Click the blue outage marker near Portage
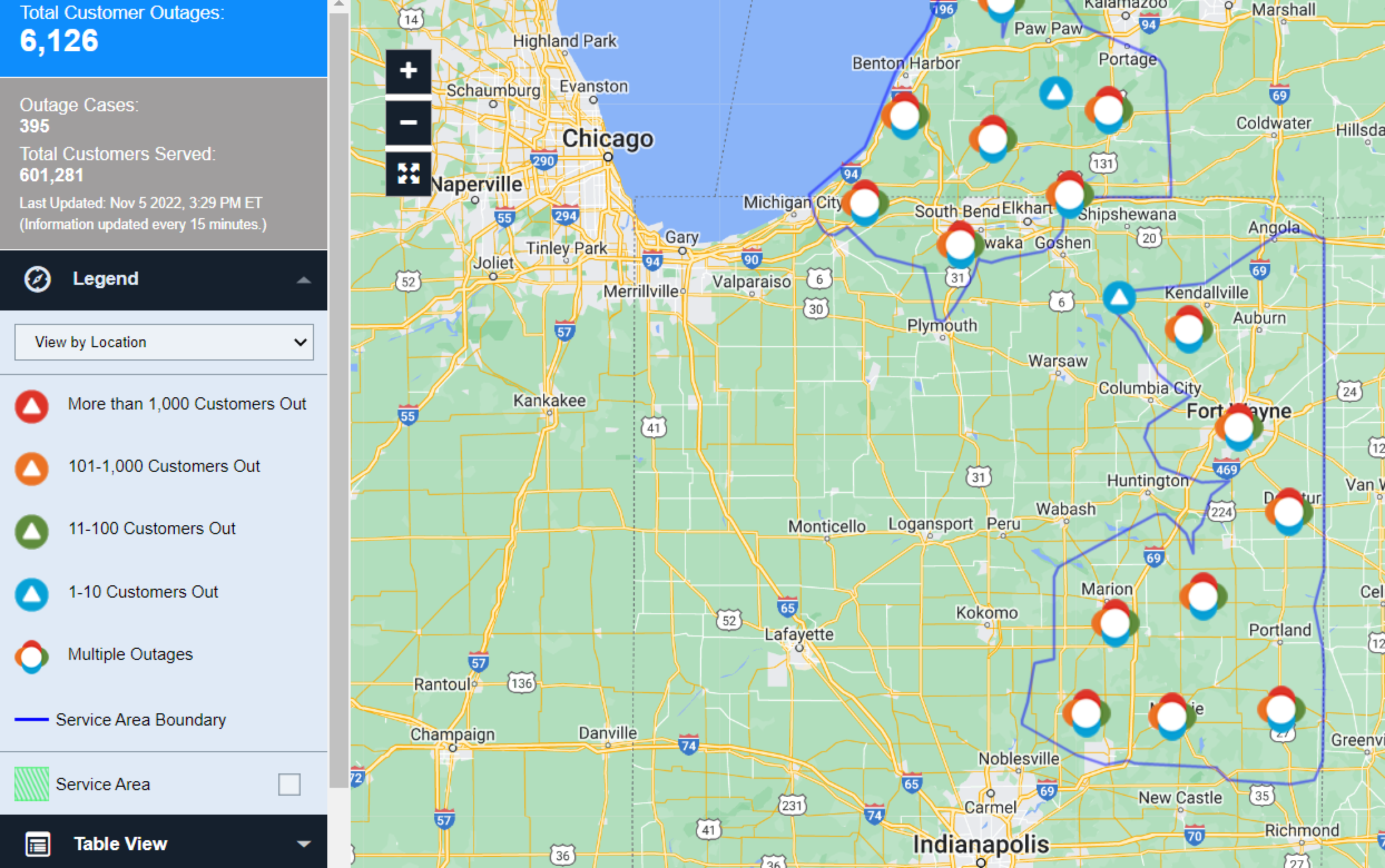 [1055, 92]
